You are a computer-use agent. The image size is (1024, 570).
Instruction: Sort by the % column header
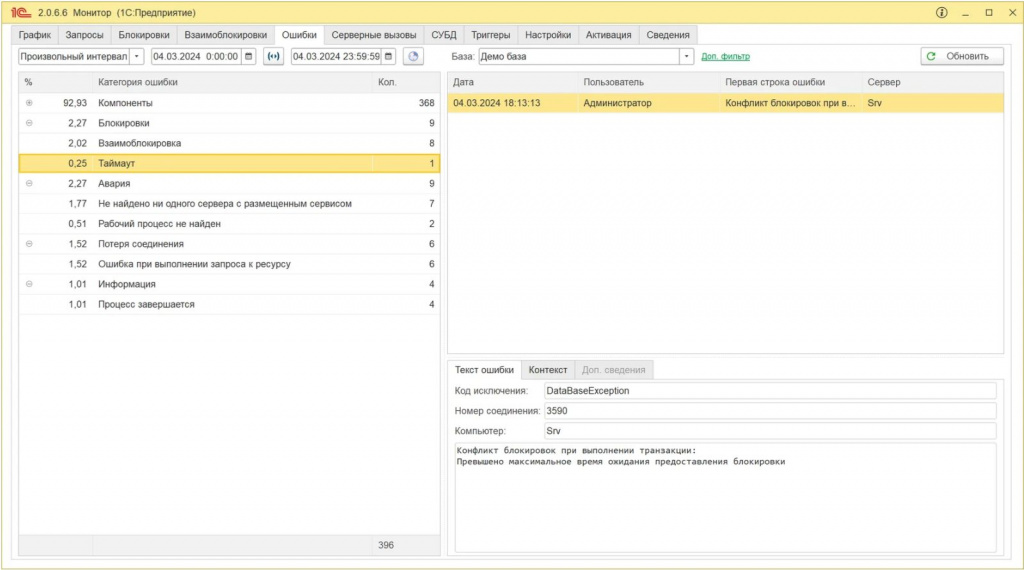56,82
